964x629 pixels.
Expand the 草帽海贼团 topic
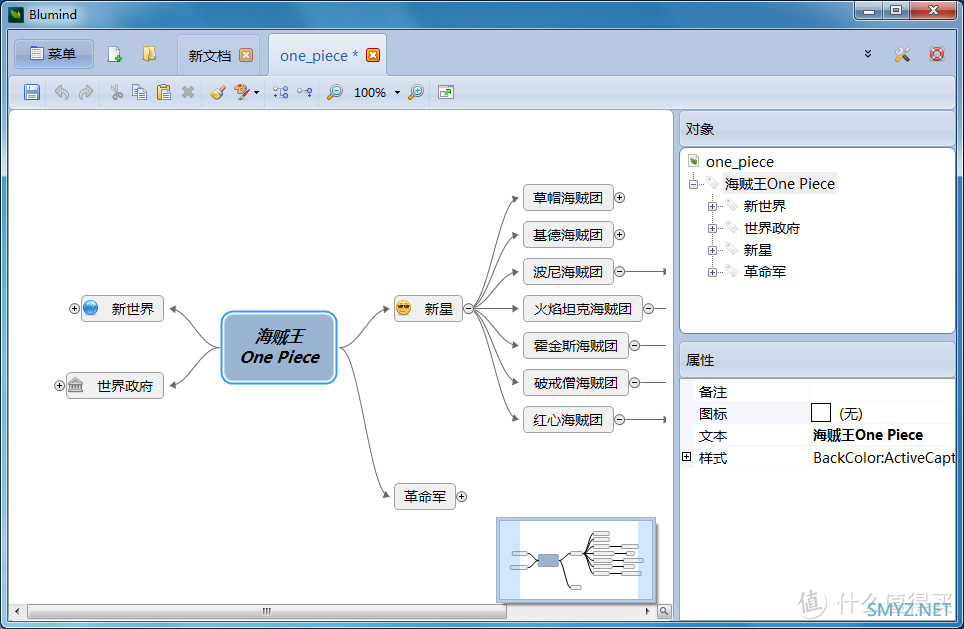click(x=620, y=198)
